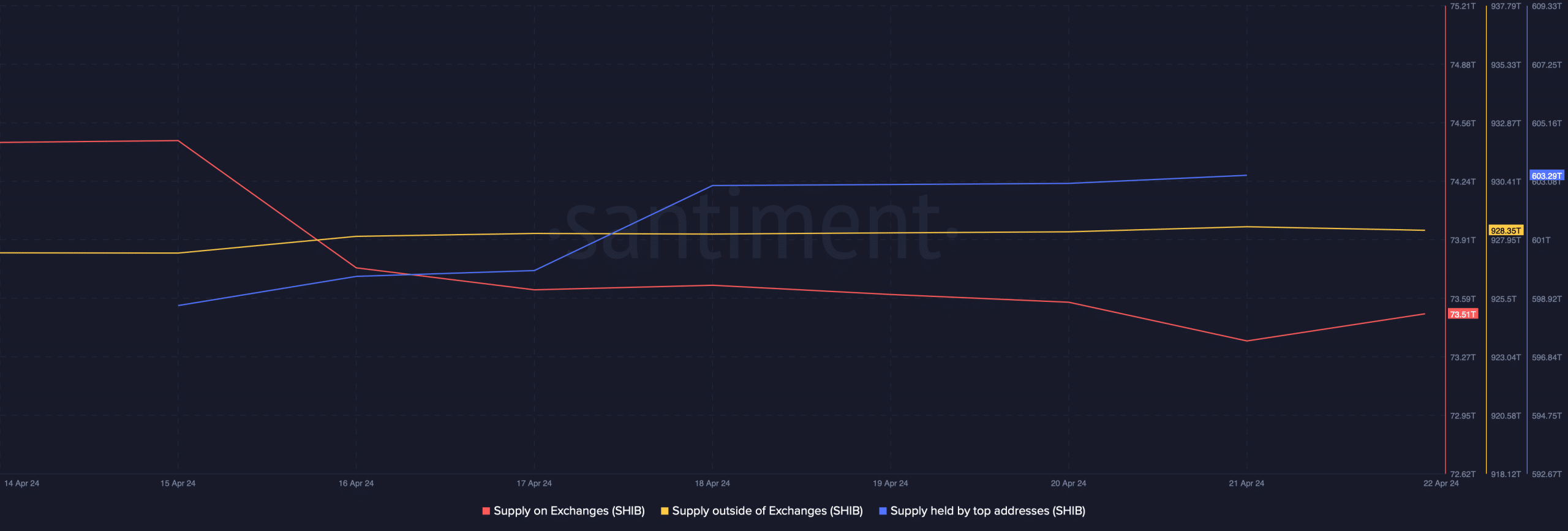Click the yellow line point at 16 Apr
1568x531 pixels.
point(356,236)
